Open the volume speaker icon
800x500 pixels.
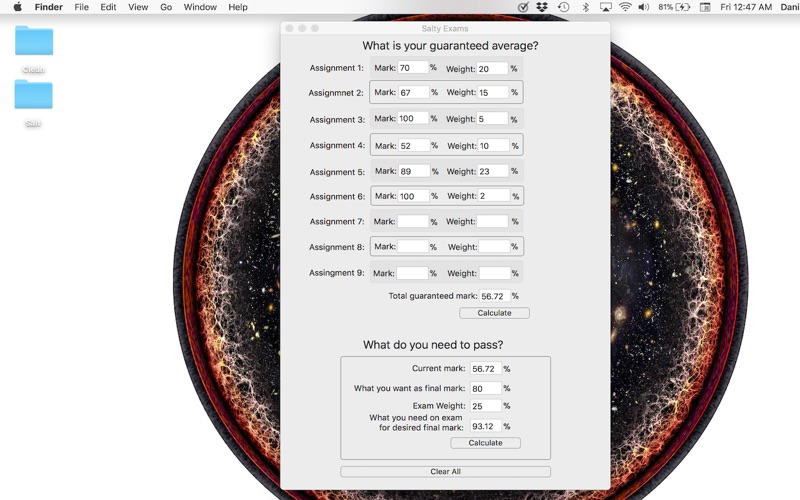644,7
